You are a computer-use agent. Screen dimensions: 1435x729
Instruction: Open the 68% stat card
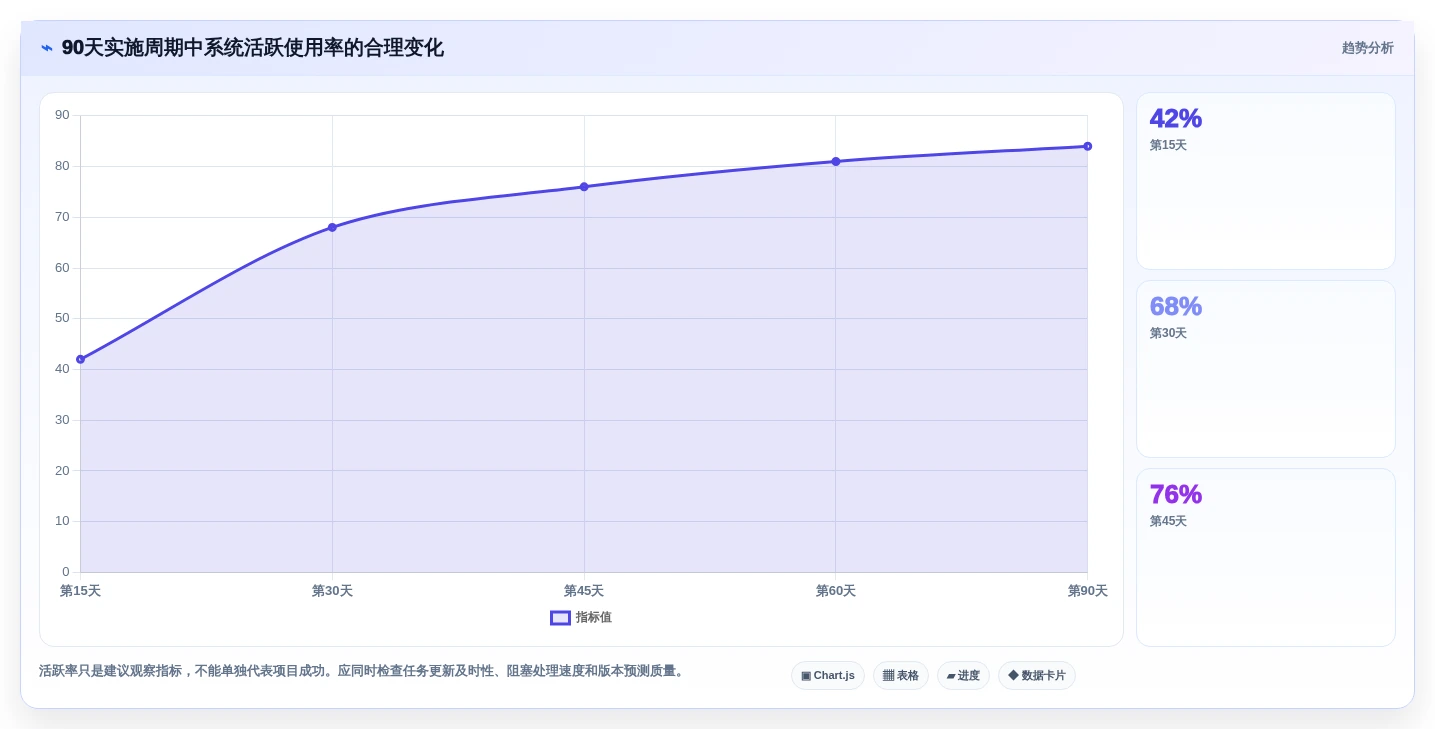click(1266, 369)
